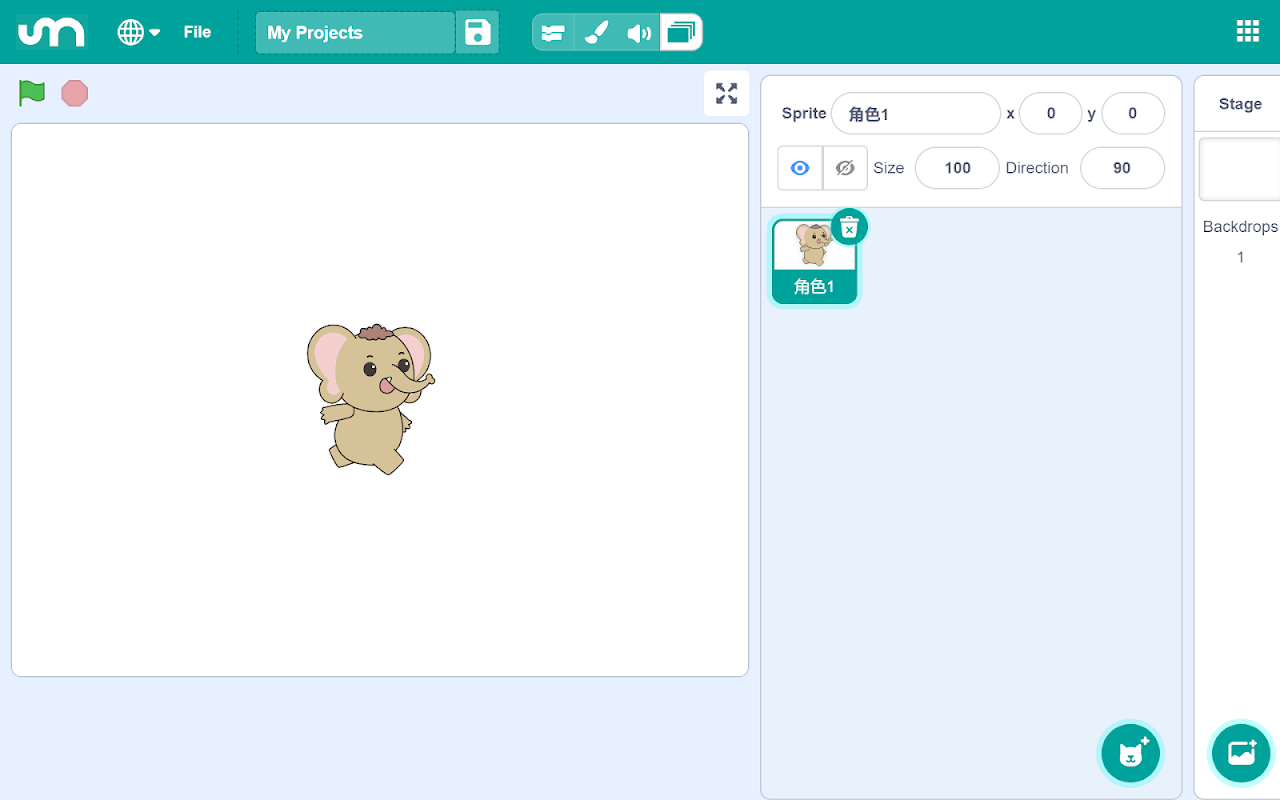
Task: Switch to the code blocks tab
Action: [553, 33]
